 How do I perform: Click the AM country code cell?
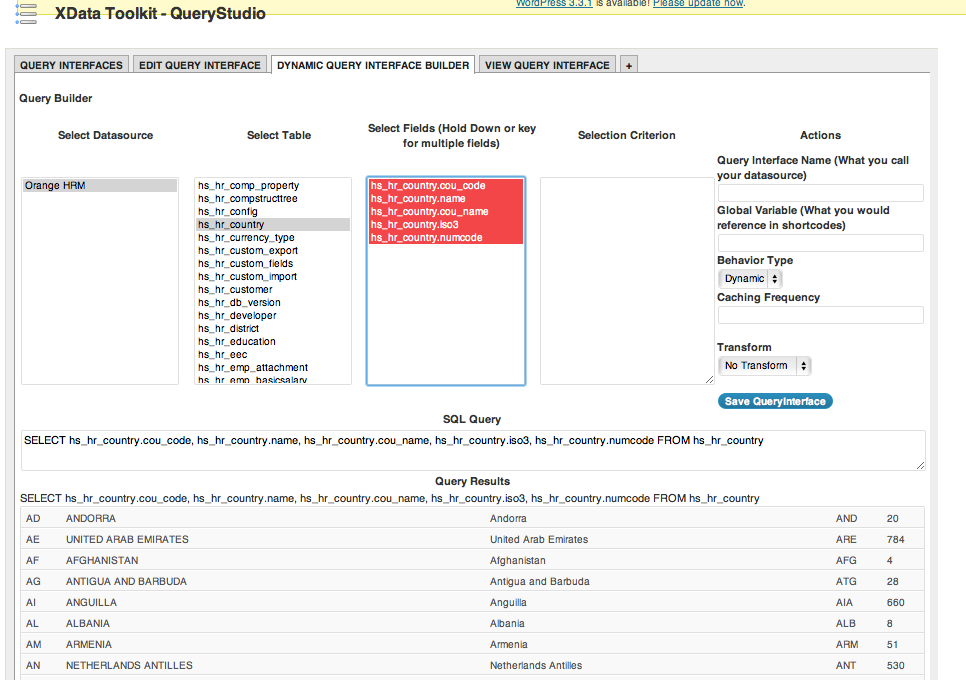[33, 644]
